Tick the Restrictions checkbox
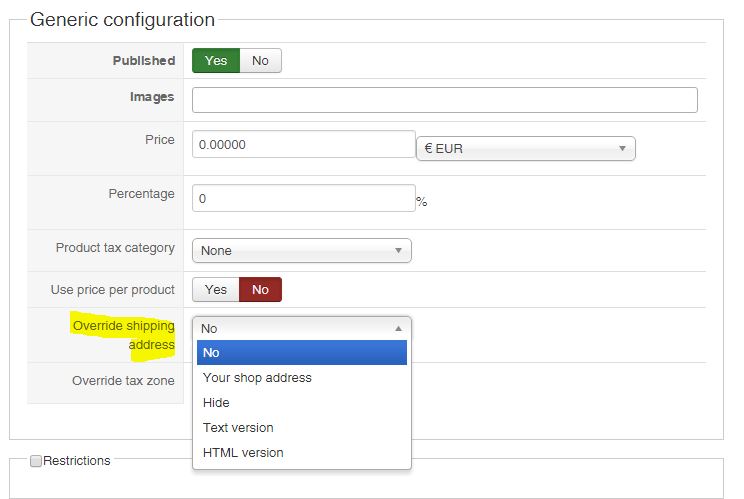 pos(36,461)
